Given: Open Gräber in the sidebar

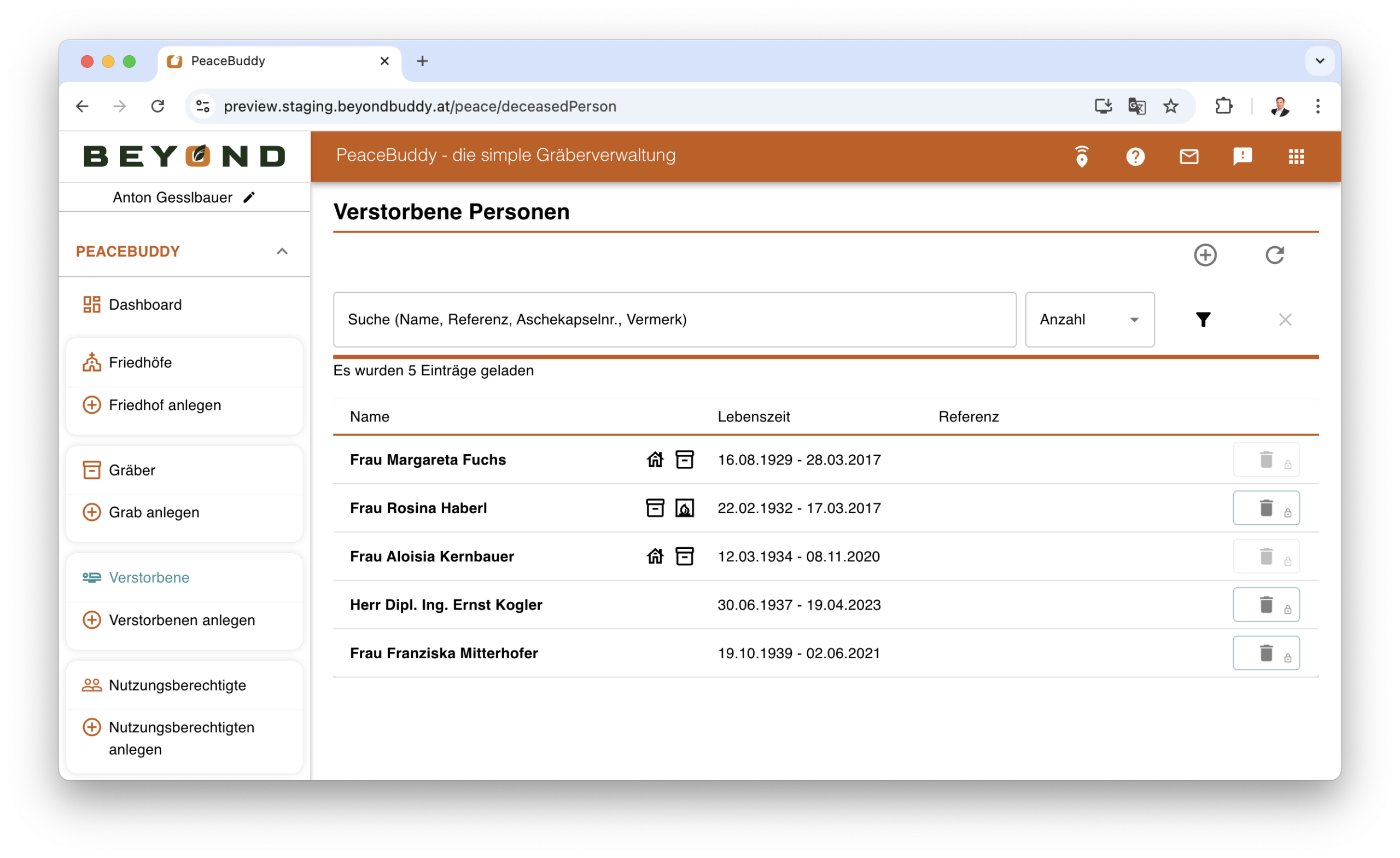Looking at the screenshot, I should click(x=132, y=470).
